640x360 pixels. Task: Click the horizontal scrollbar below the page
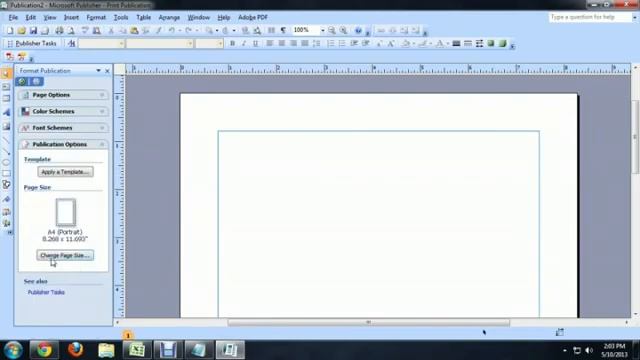tap(369, 322)
